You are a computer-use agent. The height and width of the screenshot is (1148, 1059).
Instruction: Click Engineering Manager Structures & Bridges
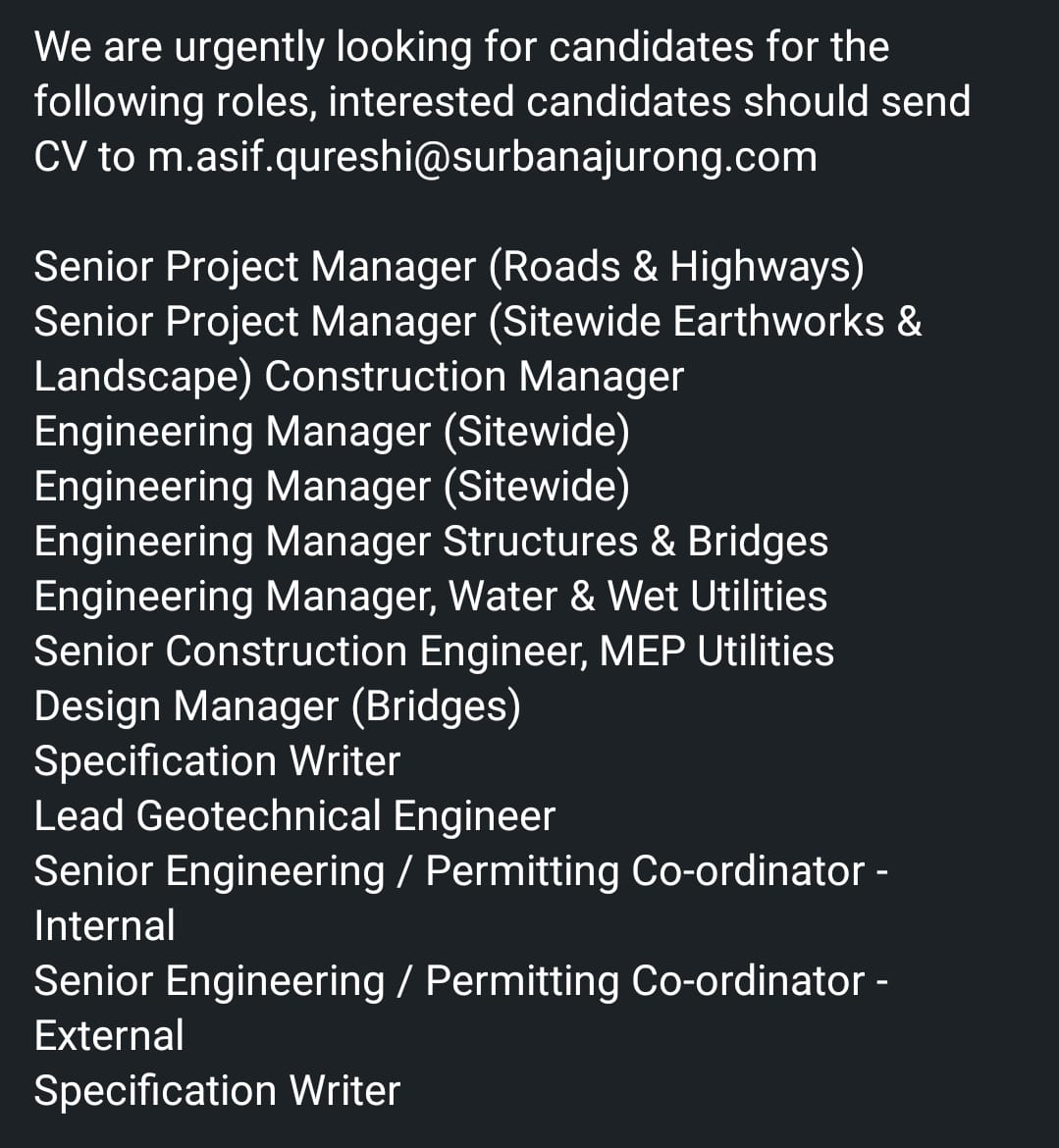432,542
